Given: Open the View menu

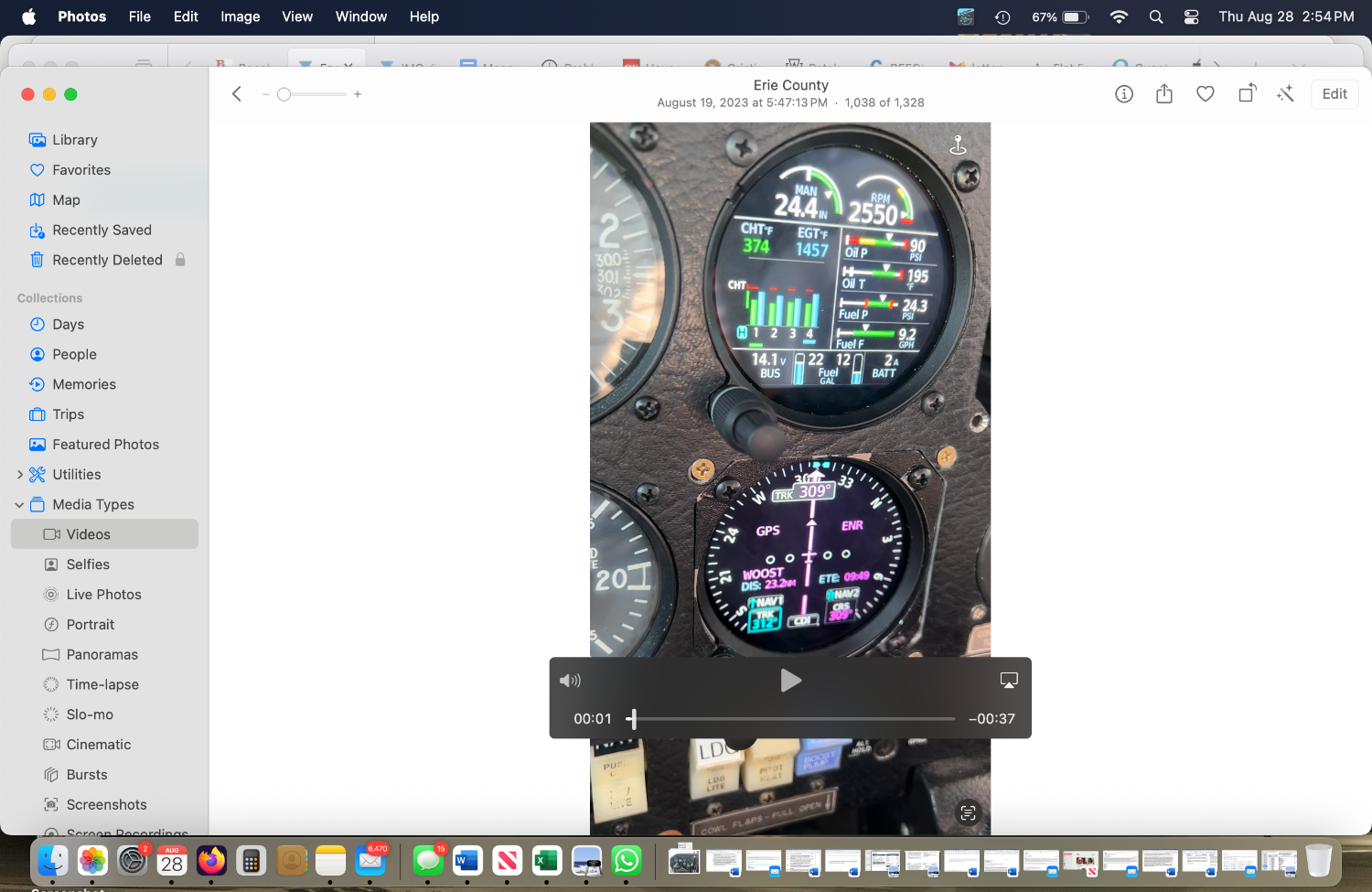Looking at the screenshot, I should click(x=297, y=16).
